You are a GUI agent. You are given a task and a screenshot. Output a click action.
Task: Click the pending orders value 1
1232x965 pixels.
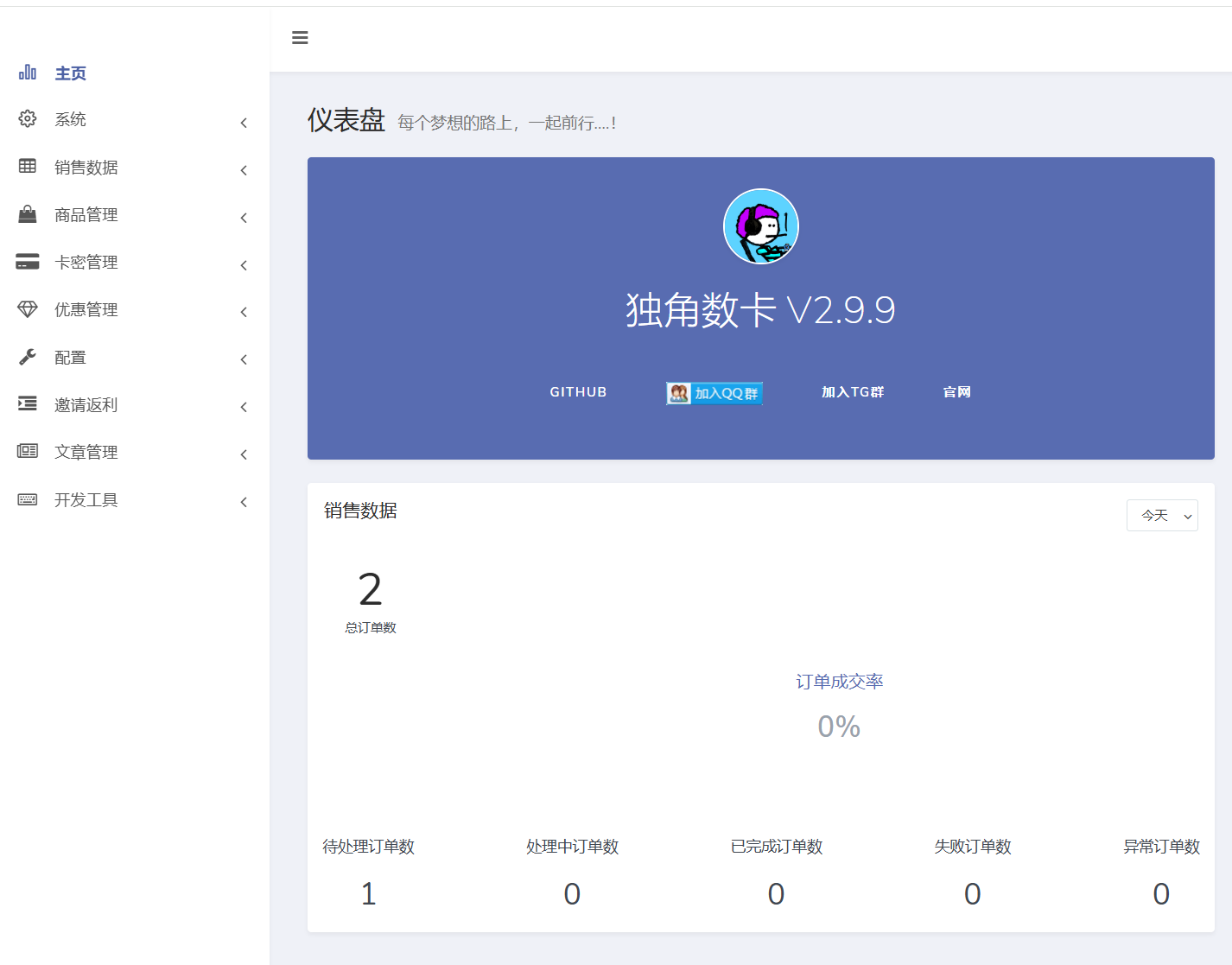click(x=369, y=894)
